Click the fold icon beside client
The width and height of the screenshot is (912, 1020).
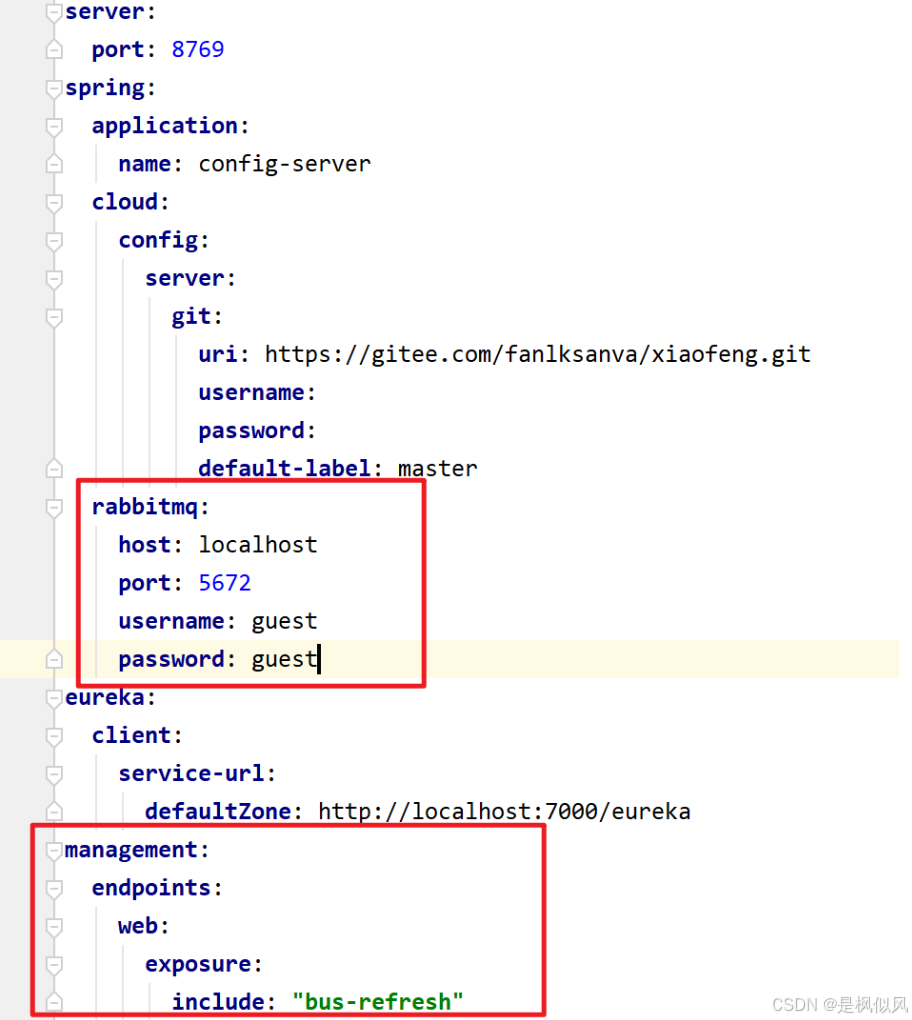click(x=54, y=735)
